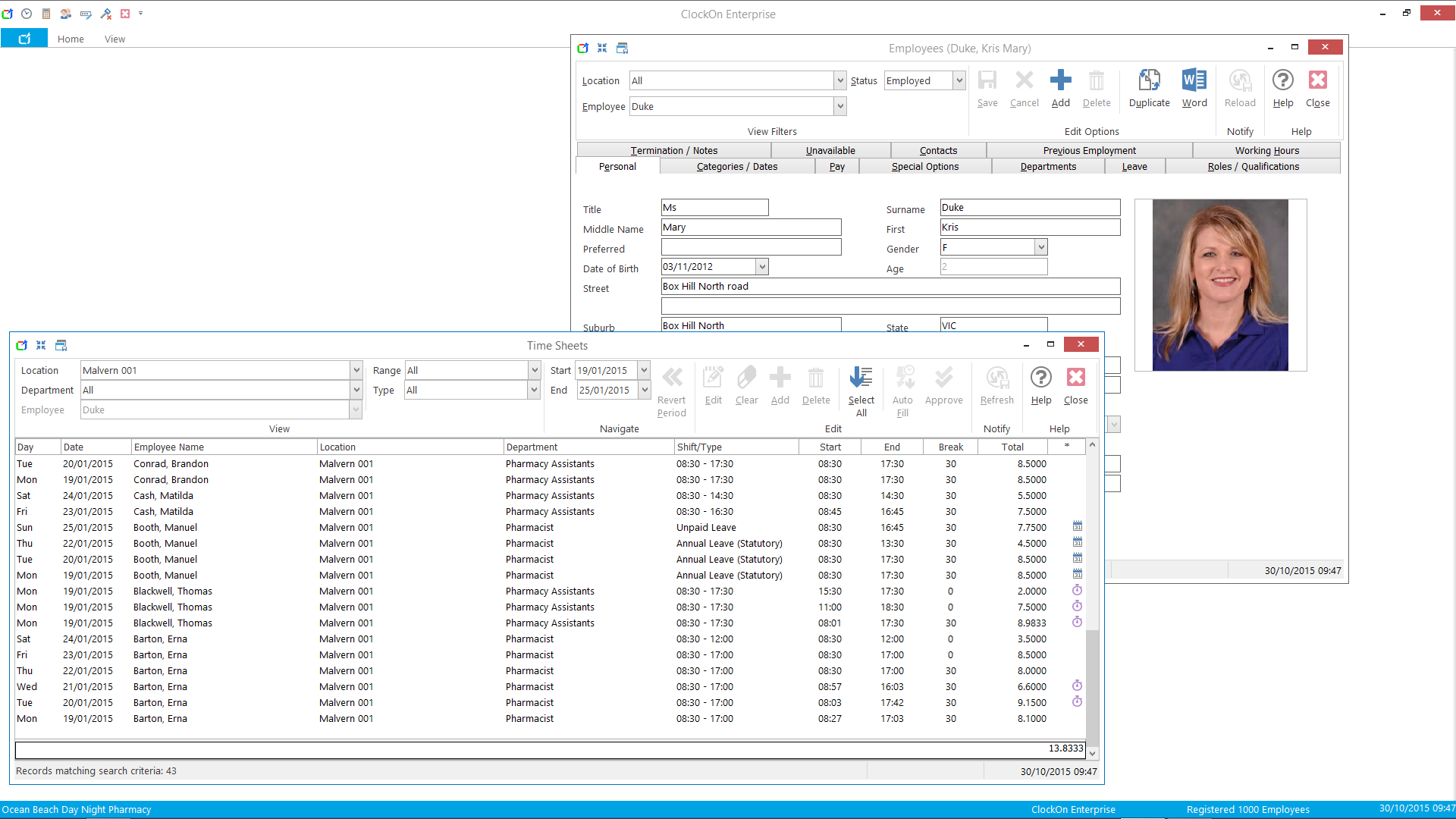Viewport: 1456px width, 819px height.
Task: Open the View ribbon menu
Action: coord(115,39)
